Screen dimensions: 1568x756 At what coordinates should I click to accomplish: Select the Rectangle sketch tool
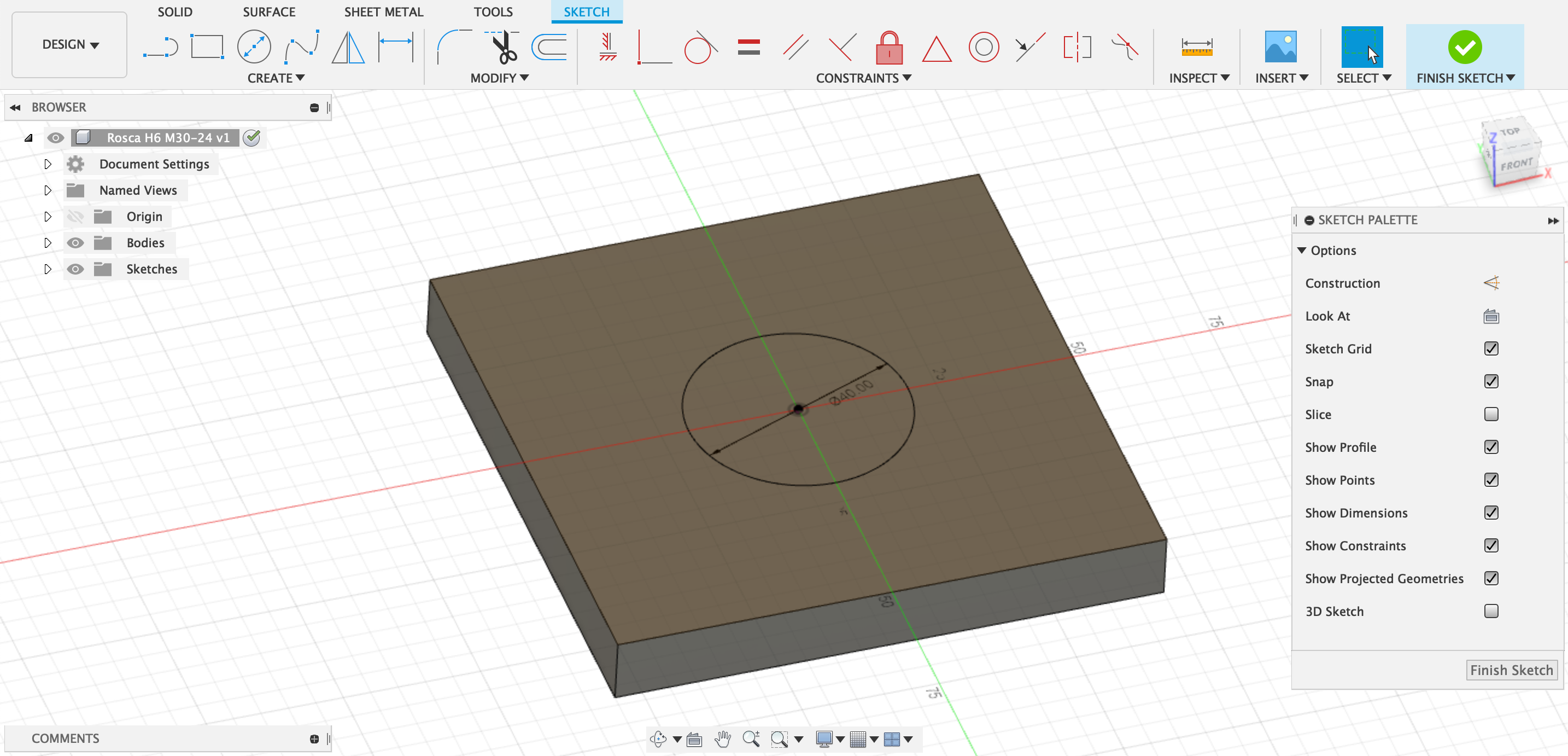(x=207, y=47)
